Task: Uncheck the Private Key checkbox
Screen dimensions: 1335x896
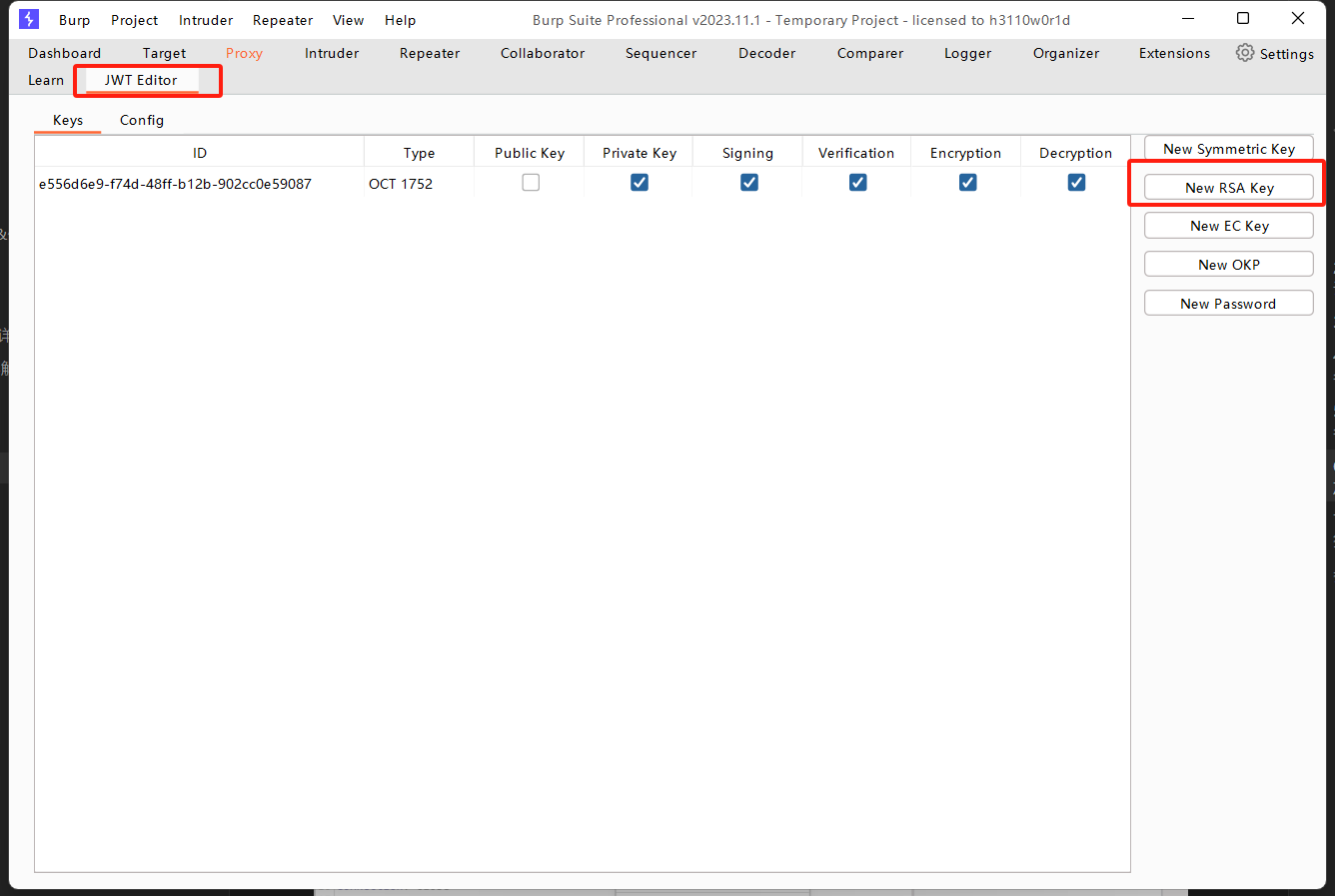Action: (640, 183)
